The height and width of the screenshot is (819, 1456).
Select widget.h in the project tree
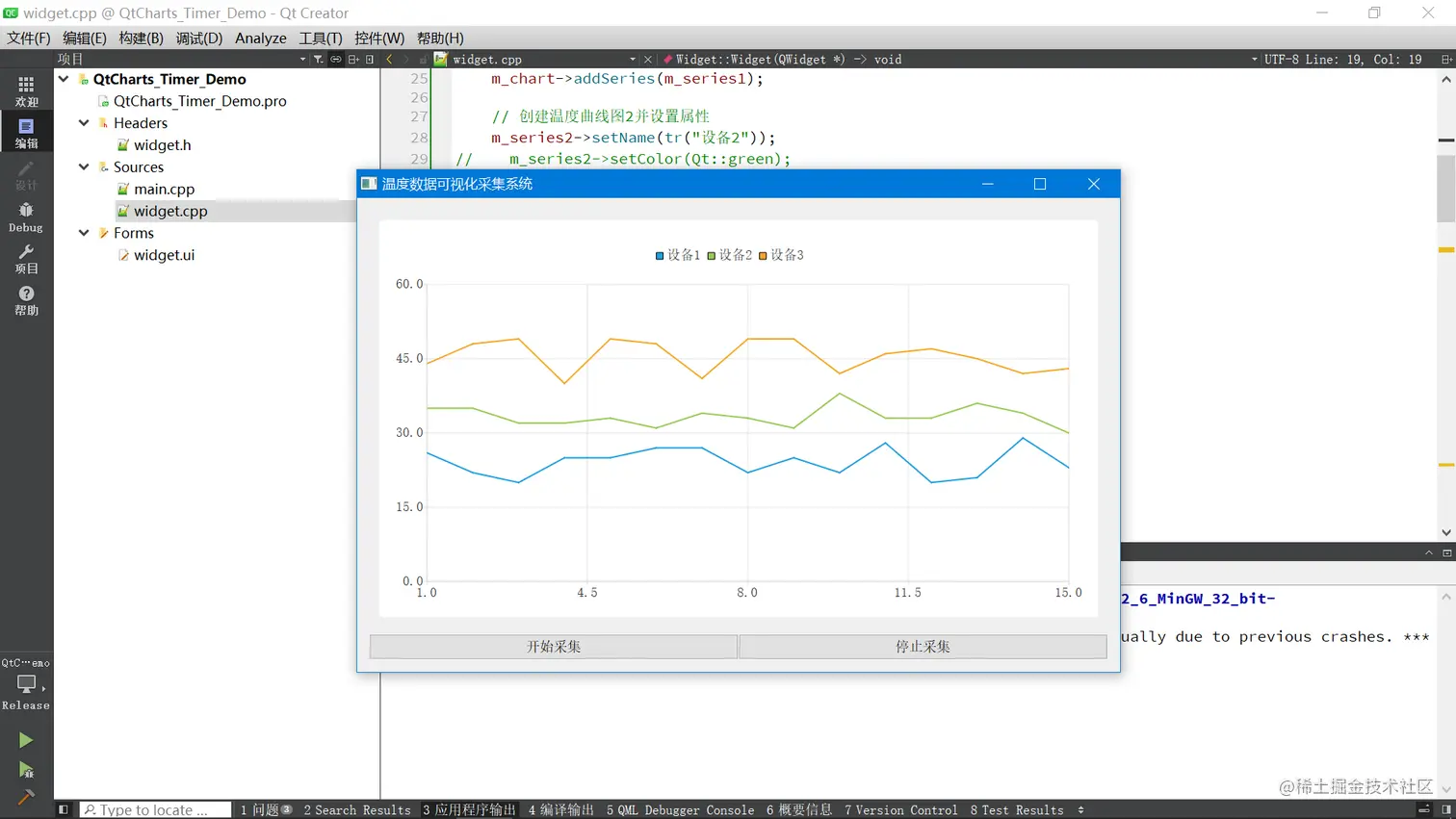[163, 145]
